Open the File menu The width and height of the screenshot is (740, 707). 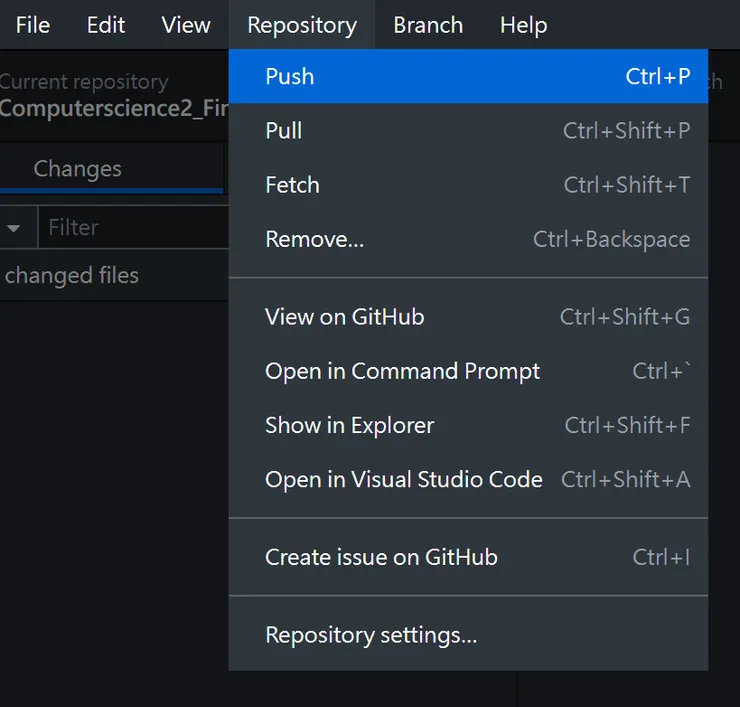click(x=33, y=25)
